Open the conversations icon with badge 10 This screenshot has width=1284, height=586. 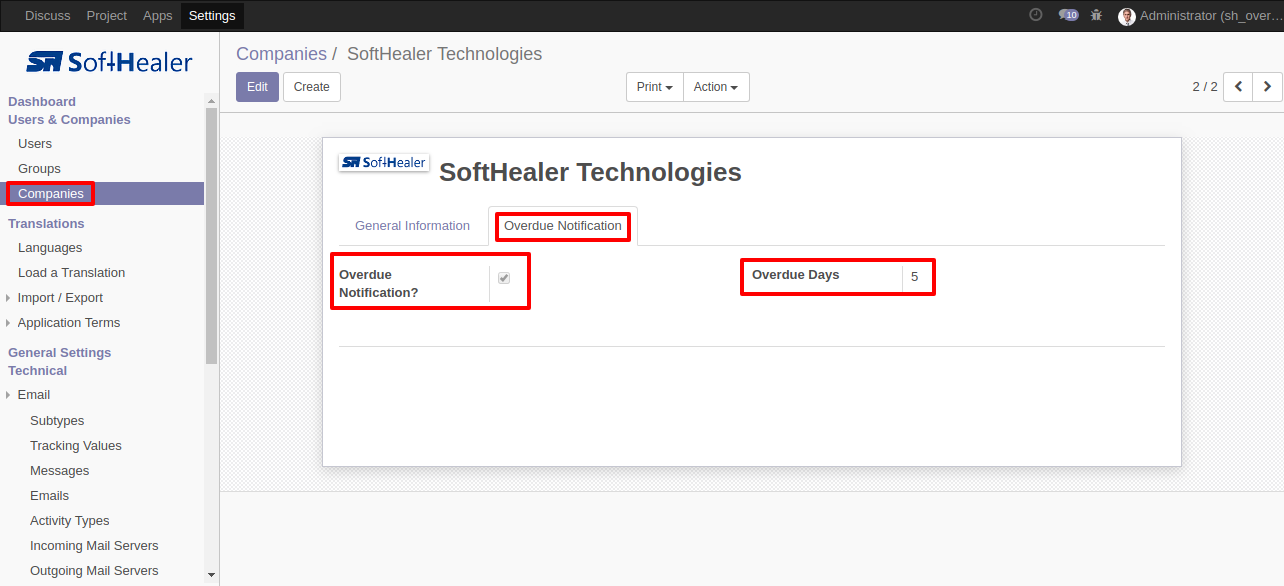tap(1068, 15)
